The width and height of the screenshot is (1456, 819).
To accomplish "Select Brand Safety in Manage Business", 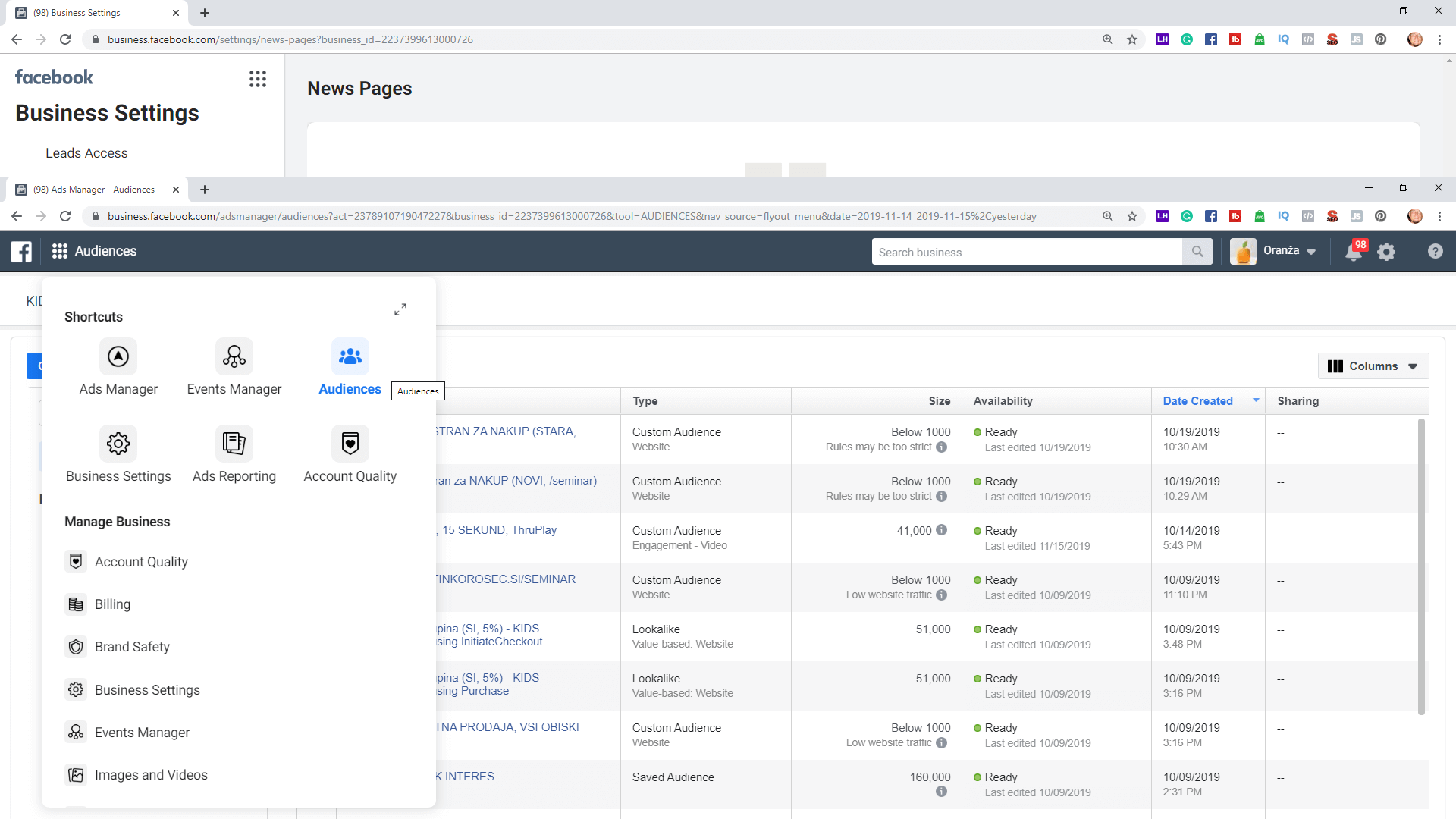I will click(132, 647).
